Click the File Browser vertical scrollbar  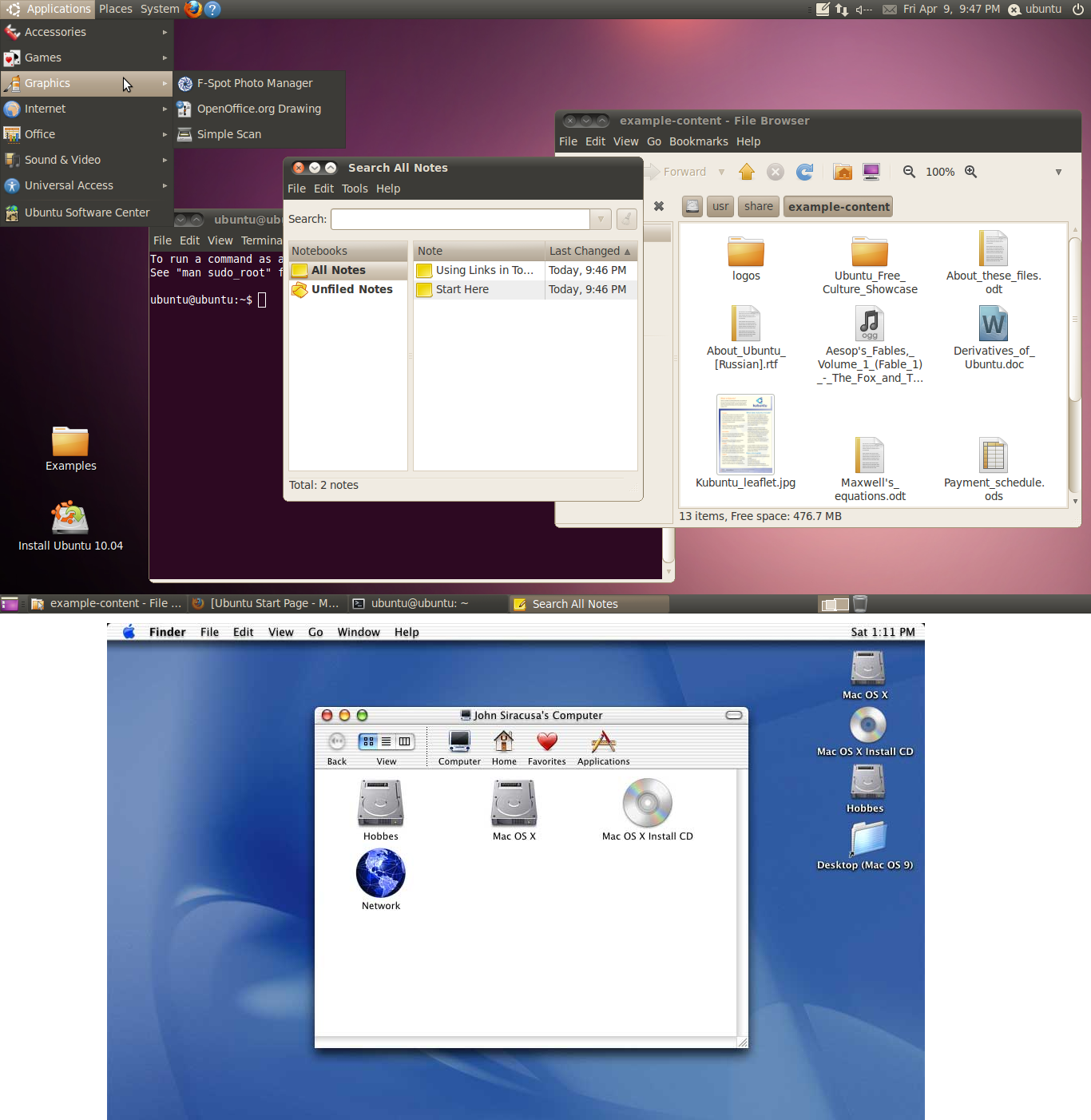[x=1075, y=320]
